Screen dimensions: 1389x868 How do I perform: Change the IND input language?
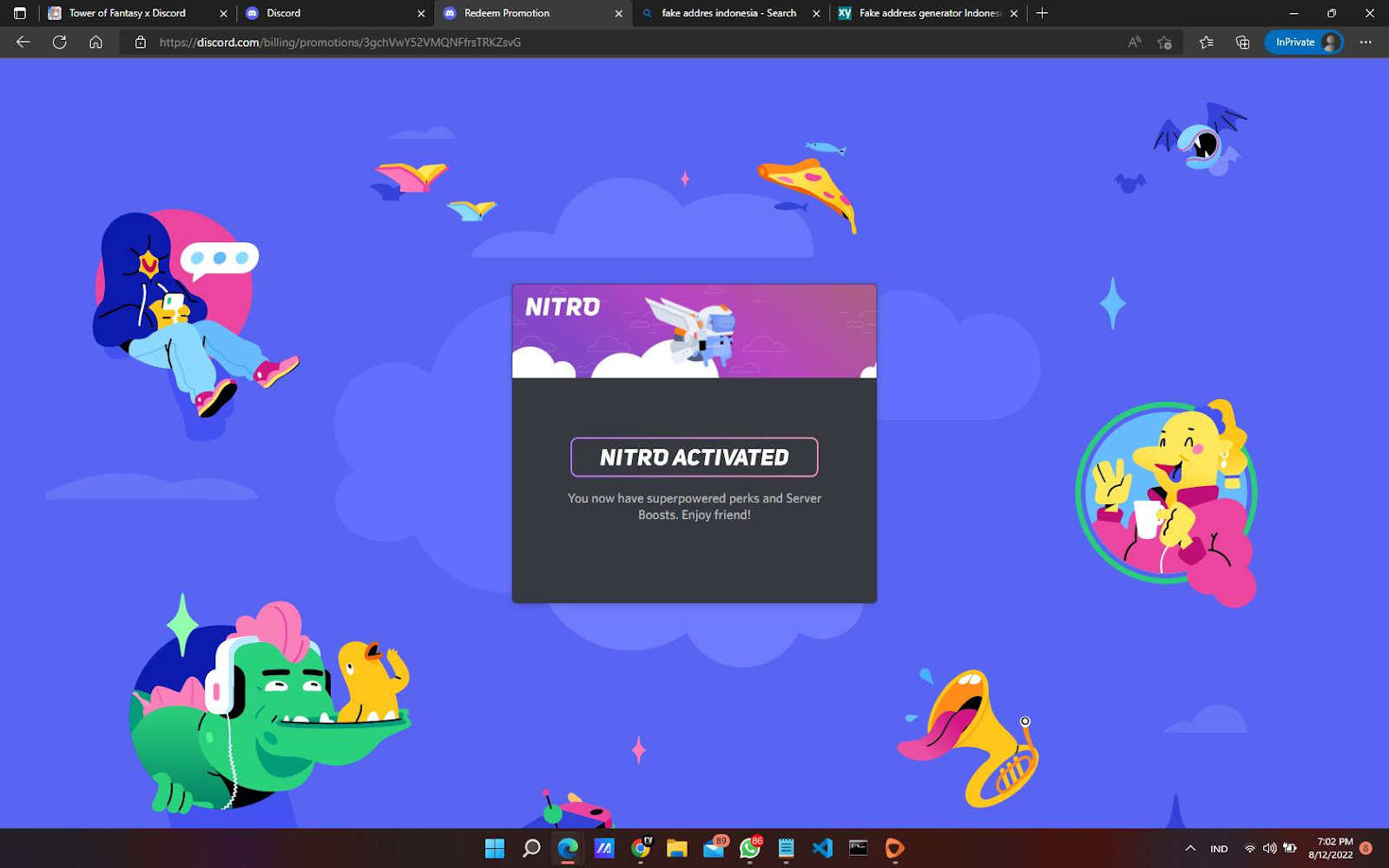[x=1219, y=848]
